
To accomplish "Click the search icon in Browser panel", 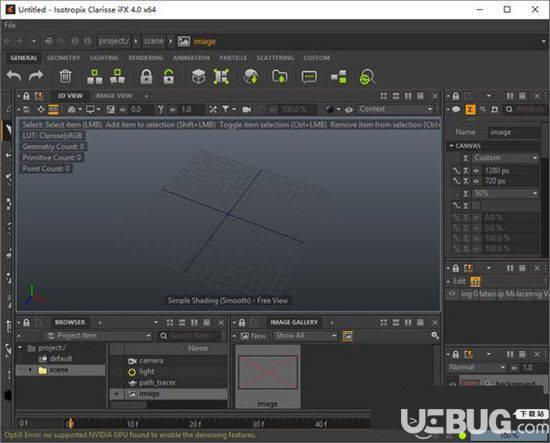I will 163,336.
